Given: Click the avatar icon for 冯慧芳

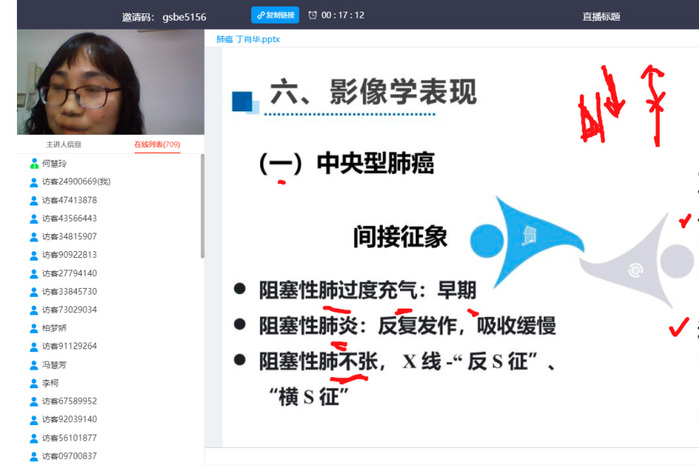Looking at the screenshot, I should tap(34, 364).
